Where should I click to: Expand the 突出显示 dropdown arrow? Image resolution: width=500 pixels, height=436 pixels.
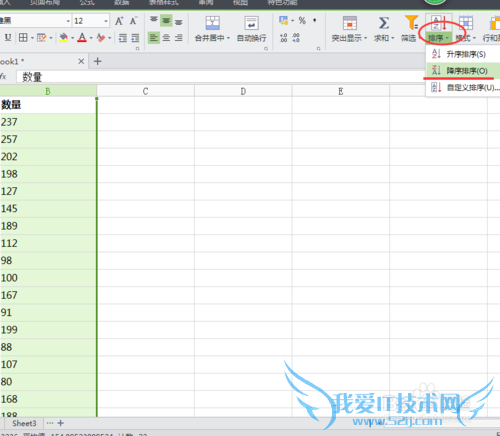click(x=366, y=38)
